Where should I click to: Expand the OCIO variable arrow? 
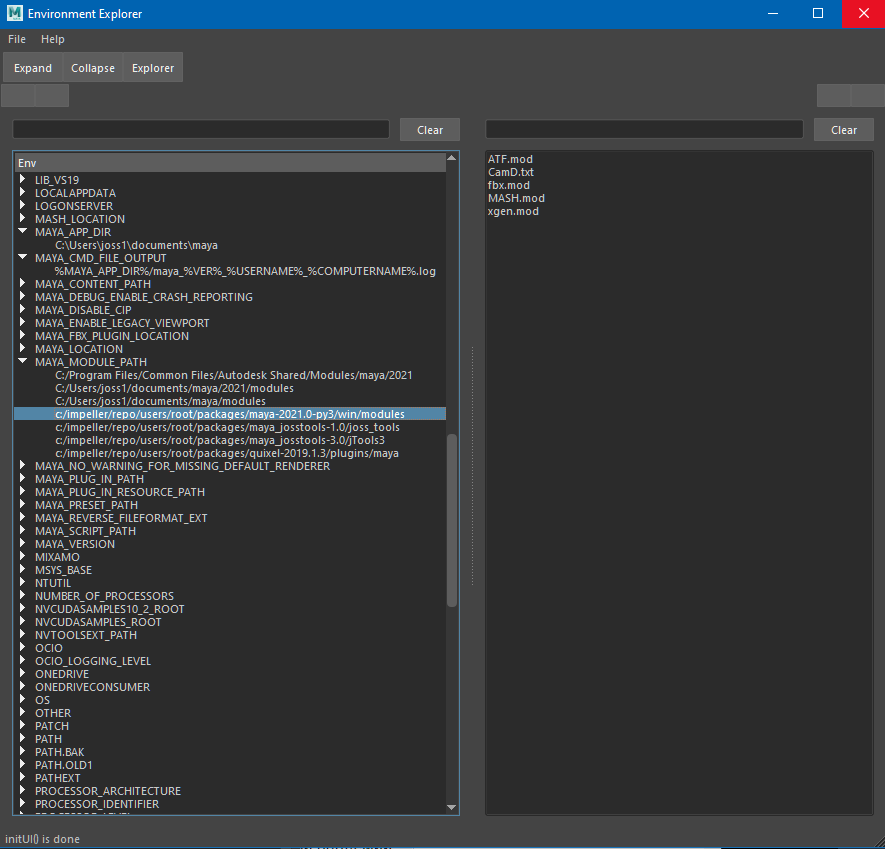tap(22, 648)
